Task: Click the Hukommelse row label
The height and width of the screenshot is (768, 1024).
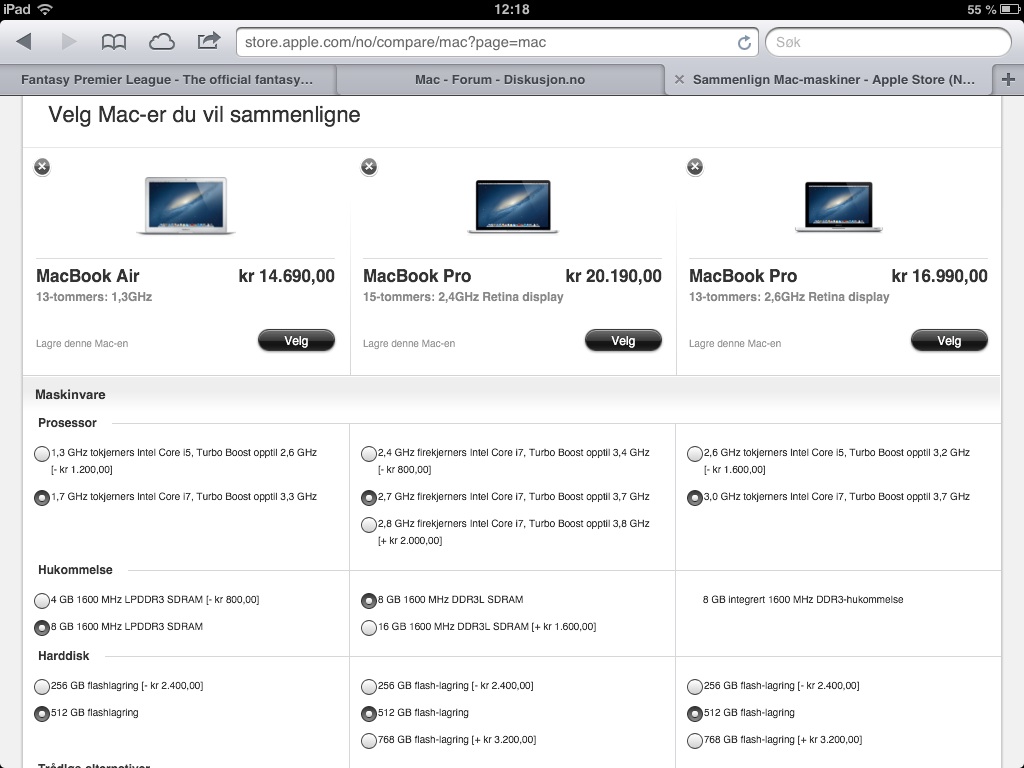Action: [x=75, y=569]
